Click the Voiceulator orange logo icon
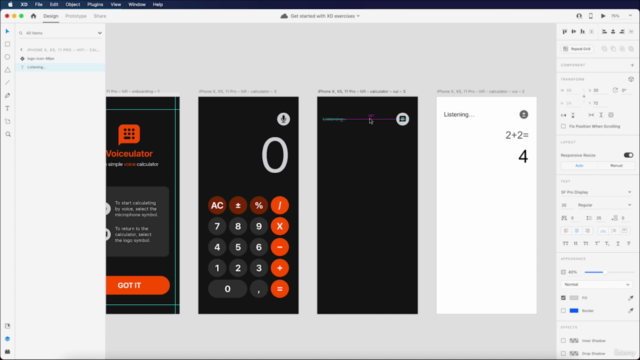 (x=129, y=134)
